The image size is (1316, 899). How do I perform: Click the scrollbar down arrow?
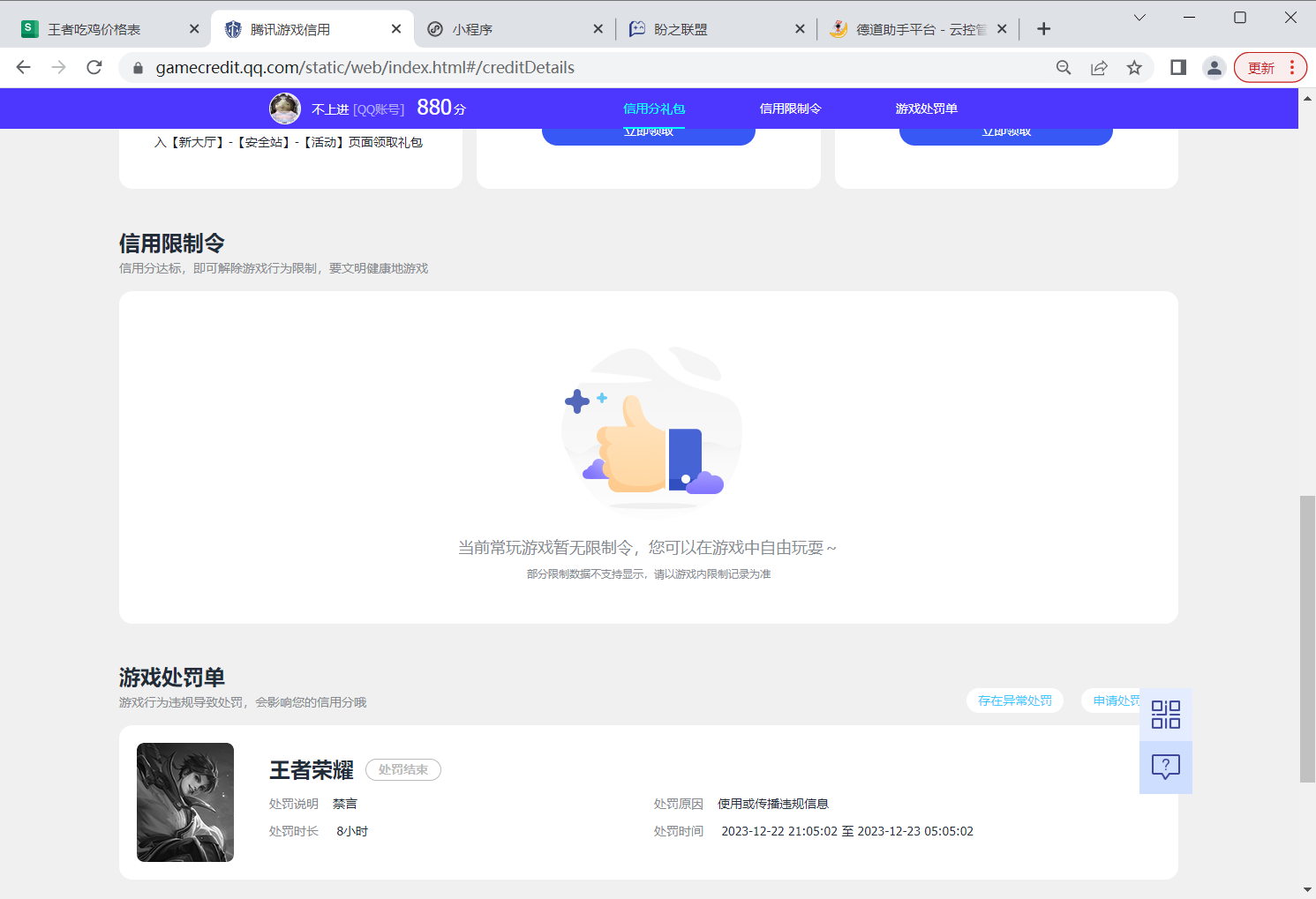point(1307,889)
